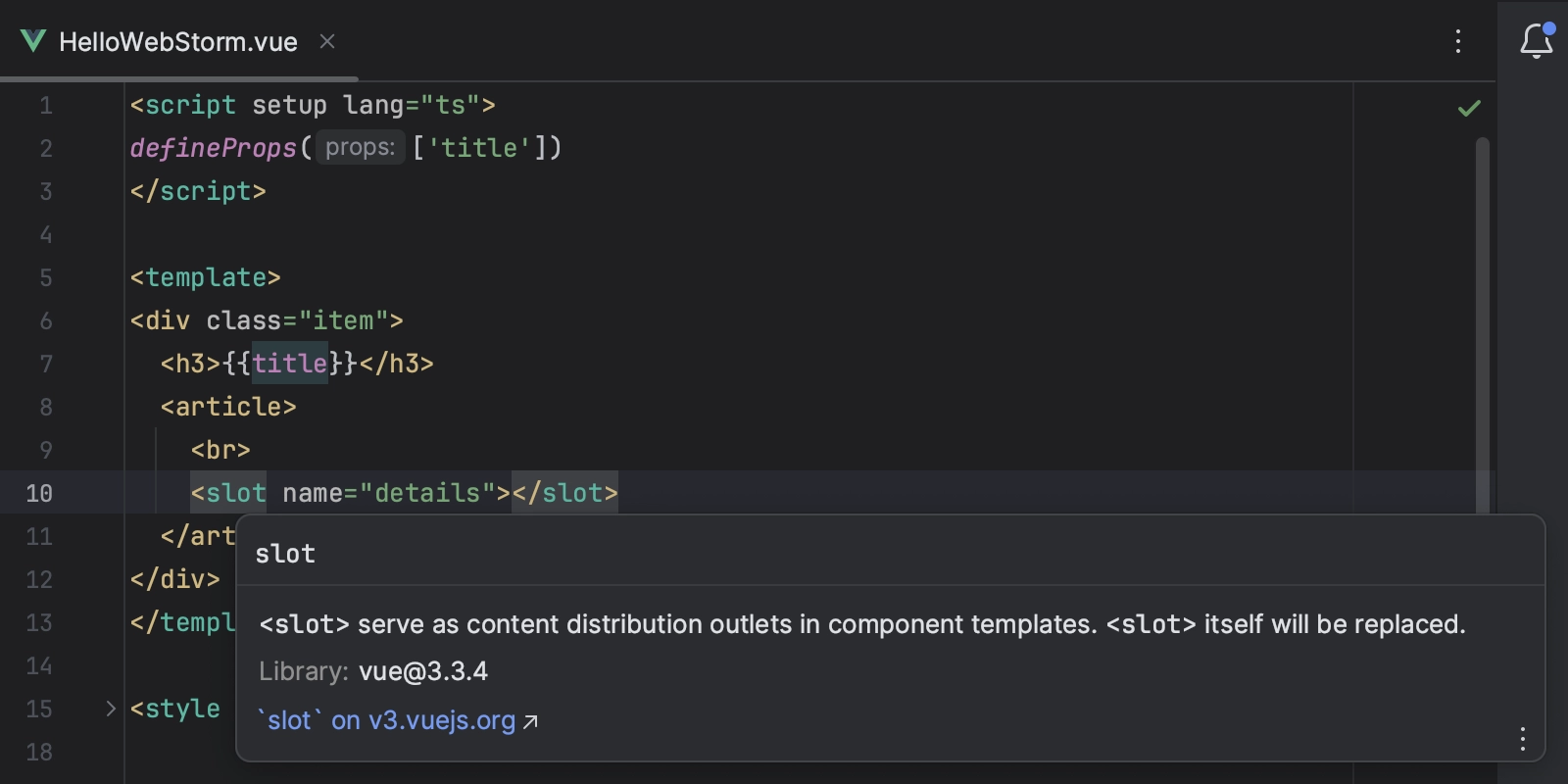Click the closing div tag on line 12
Image resolution: width=1568 pixels, height=784 pixels.
tap(175, 579)
